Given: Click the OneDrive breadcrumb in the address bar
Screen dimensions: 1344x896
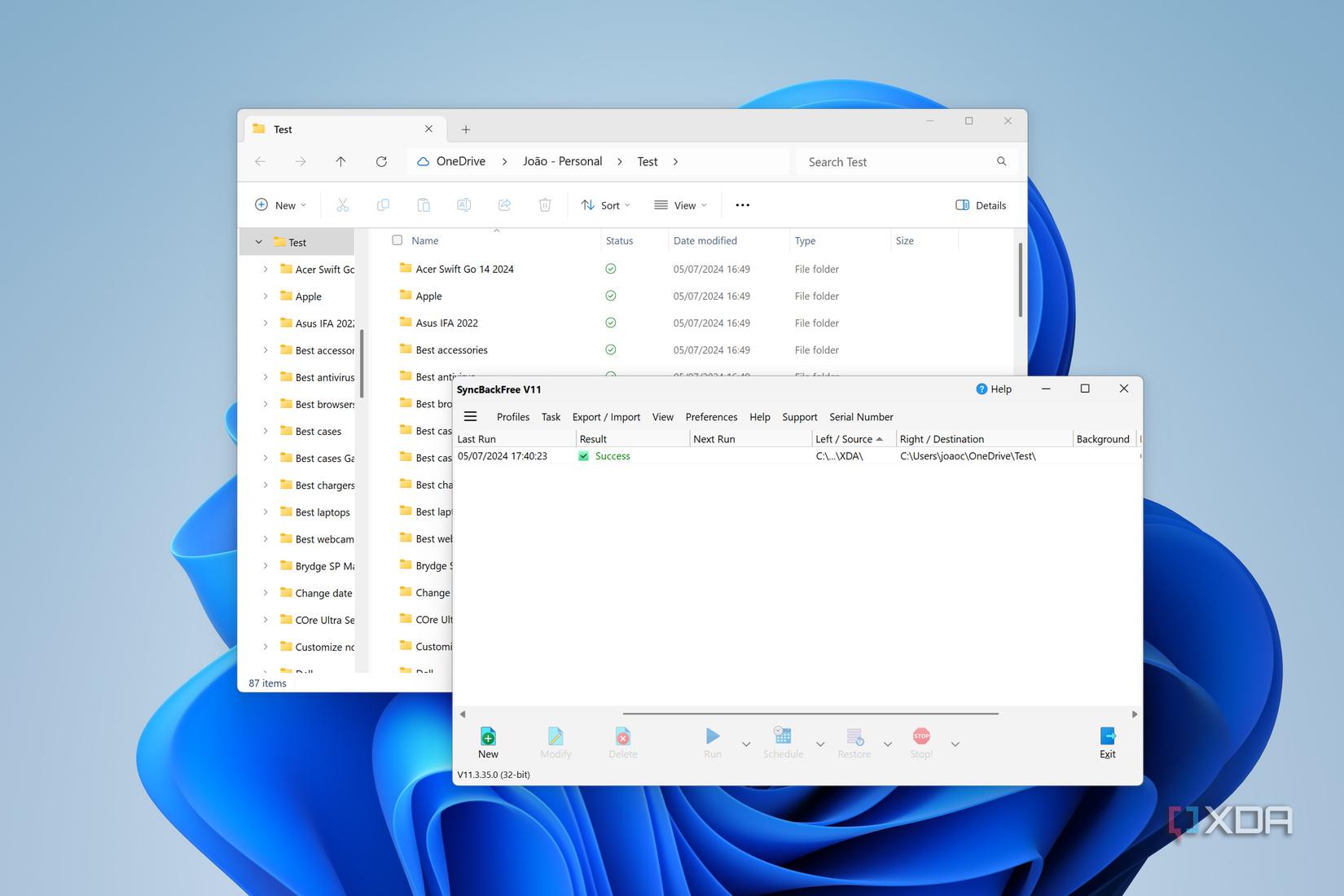Looking at the screenshot, I should point(461,161).
